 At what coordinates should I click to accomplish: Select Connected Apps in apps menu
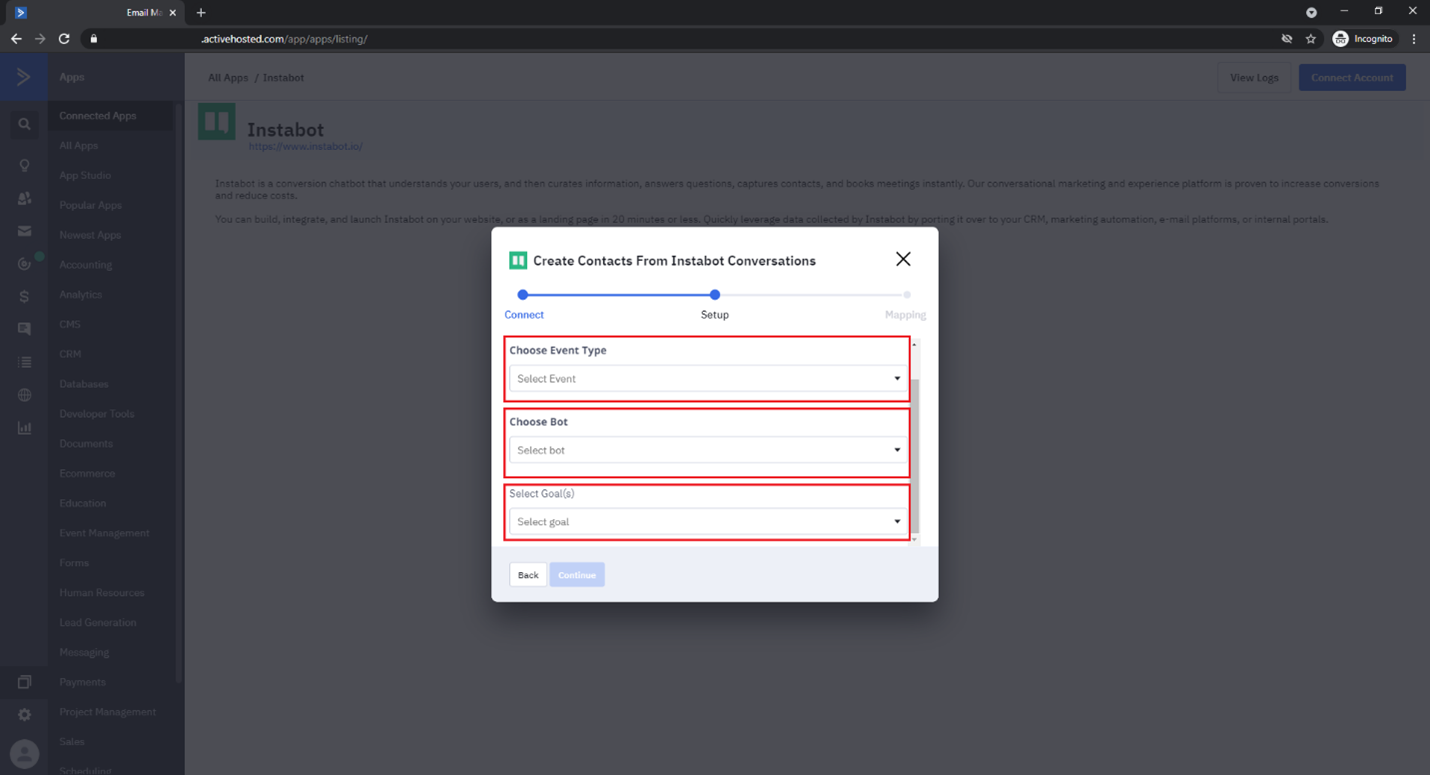(98, 116)
